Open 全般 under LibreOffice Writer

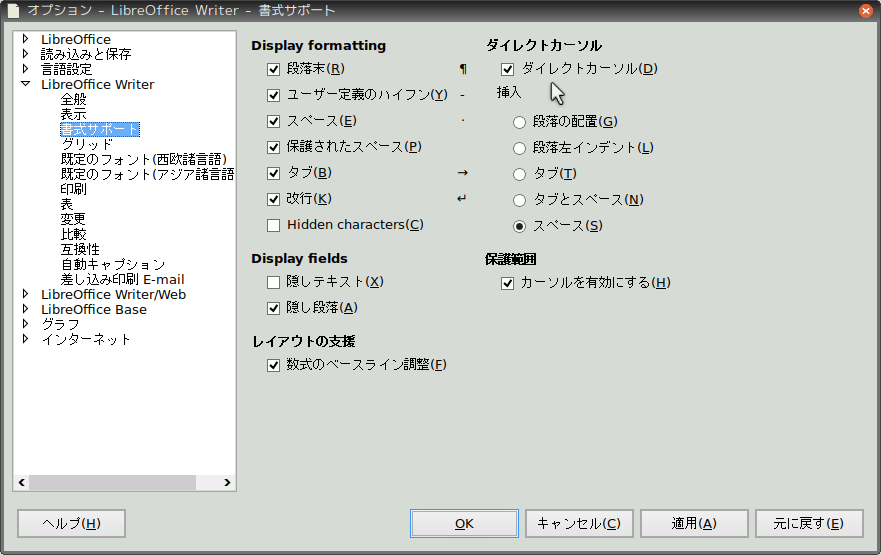point(74,99)
